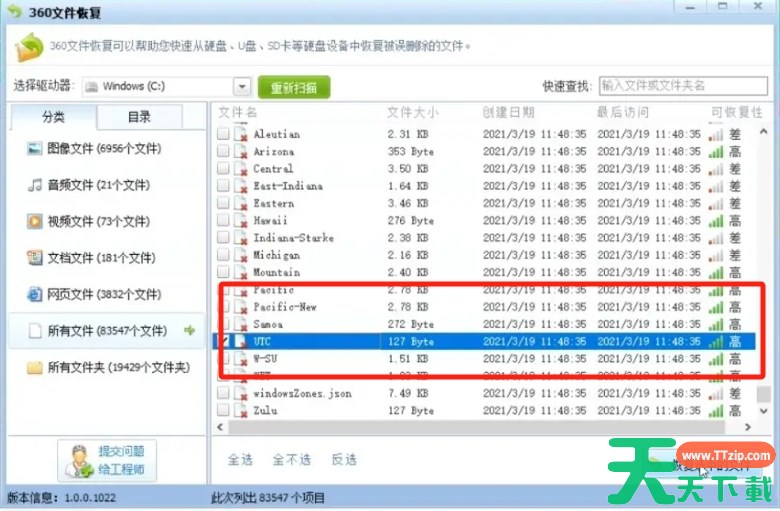This screenshot has height=511, width=780.
Task: Click the video files category icon
Action: pyautogui.click(x=34, y=221)
